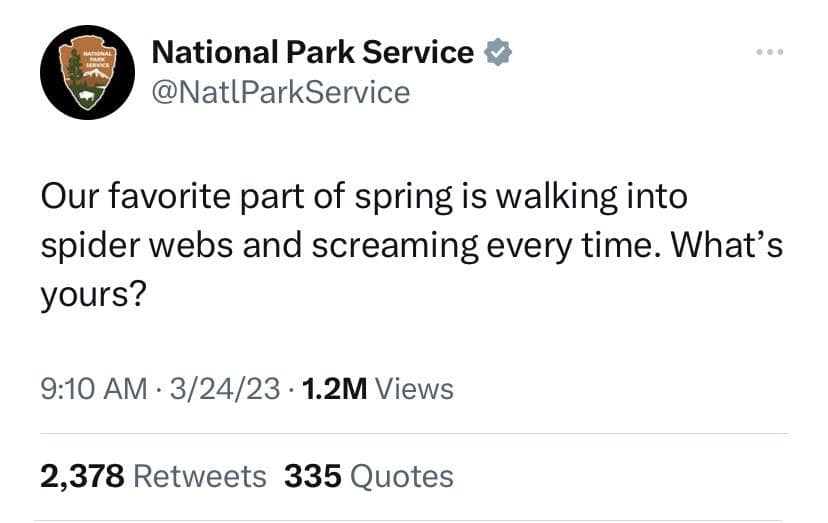Click the 2,378 retweet count number
Image resolution: width=828 pixels, height=523 pixels.
(x=82, y=476)
